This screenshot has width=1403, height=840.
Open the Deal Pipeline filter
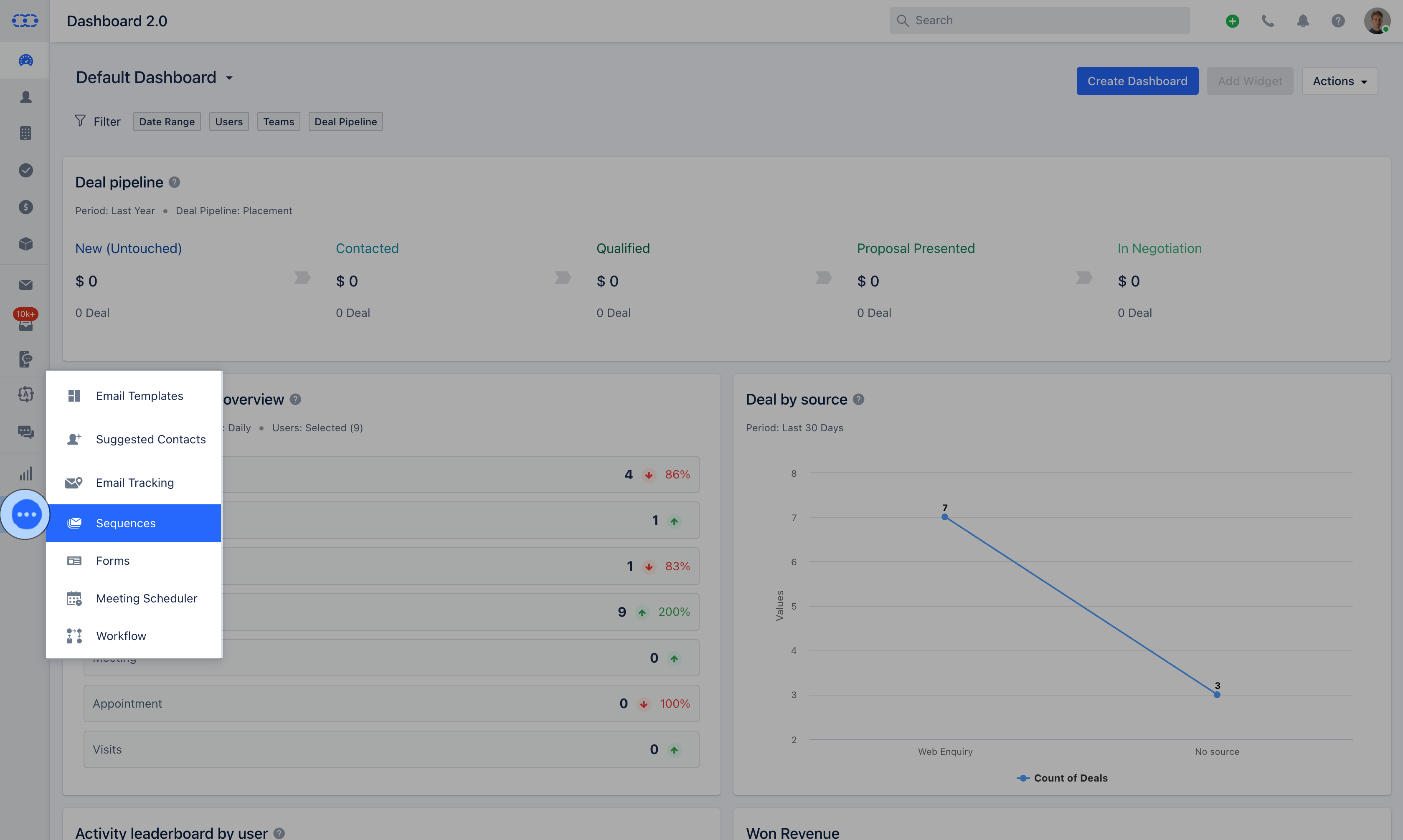[x=345, y=121]
